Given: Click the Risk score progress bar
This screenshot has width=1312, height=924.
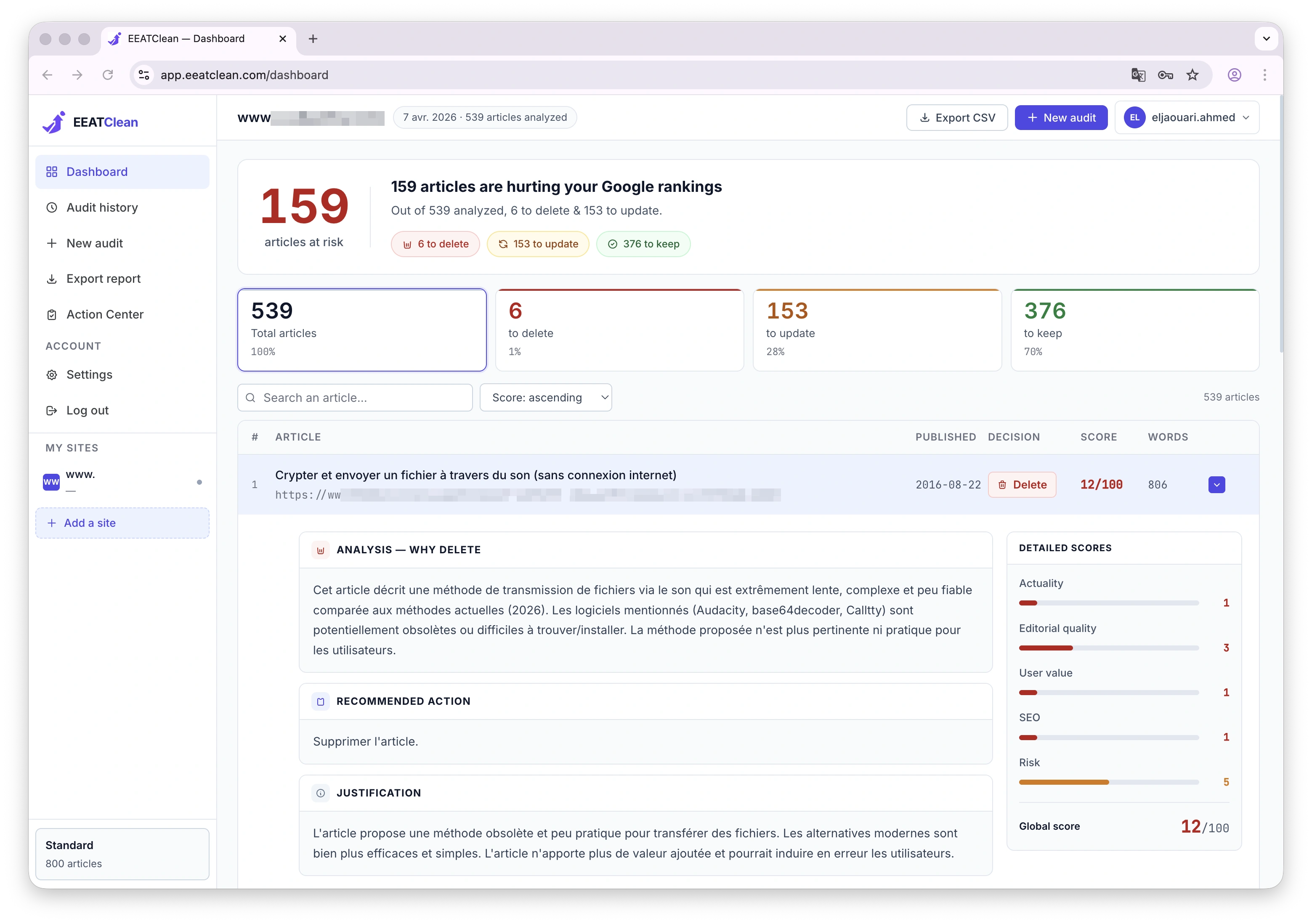Looking at the screenshot, I should click(1109, 782).
